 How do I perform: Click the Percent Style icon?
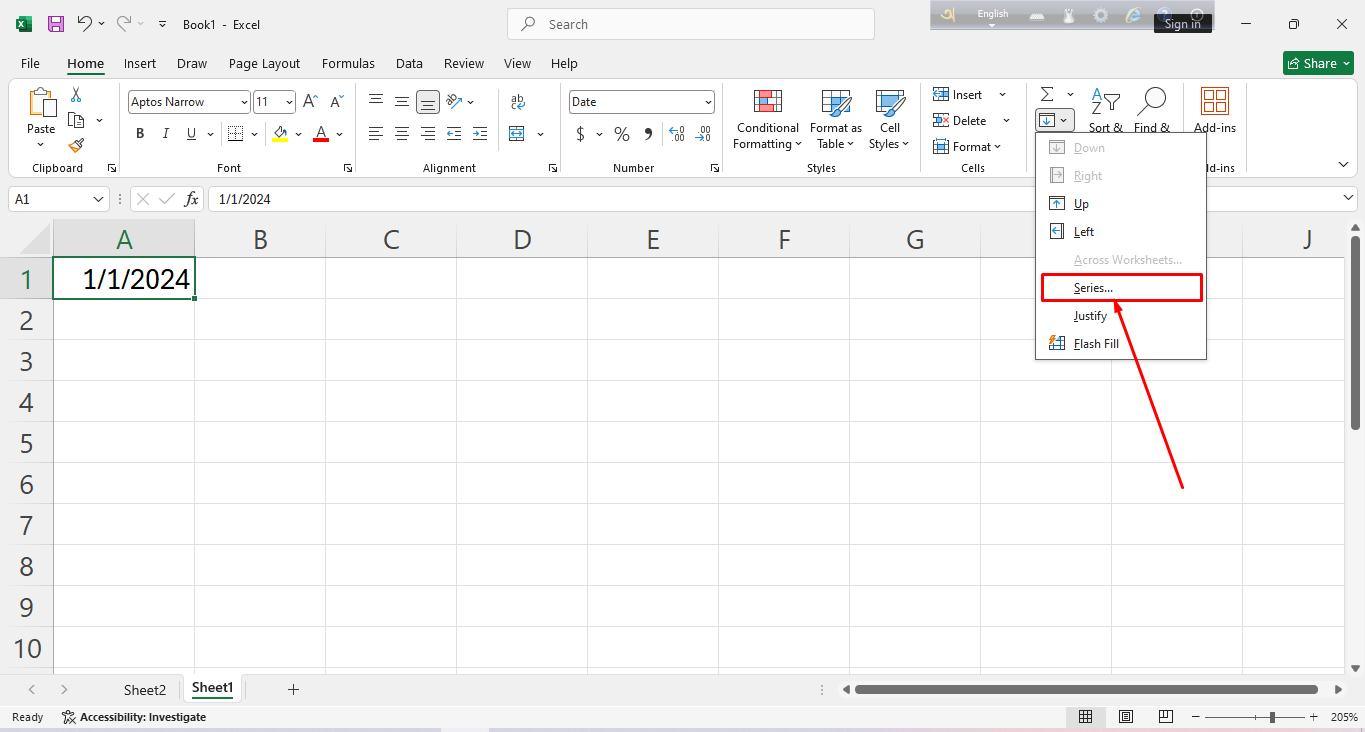pos(622,134)
